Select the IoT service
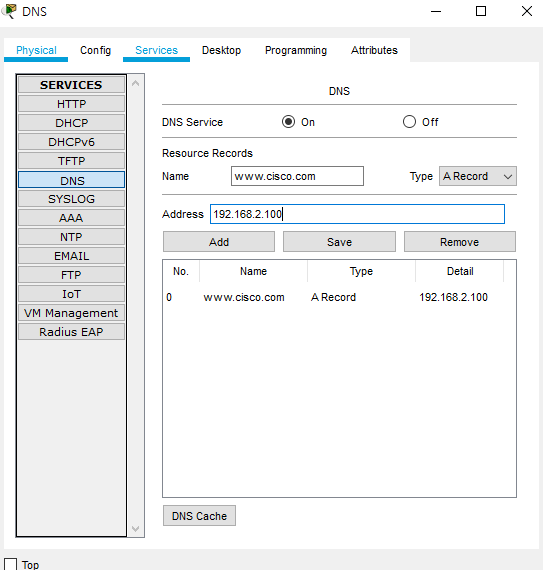 [71, 294]
